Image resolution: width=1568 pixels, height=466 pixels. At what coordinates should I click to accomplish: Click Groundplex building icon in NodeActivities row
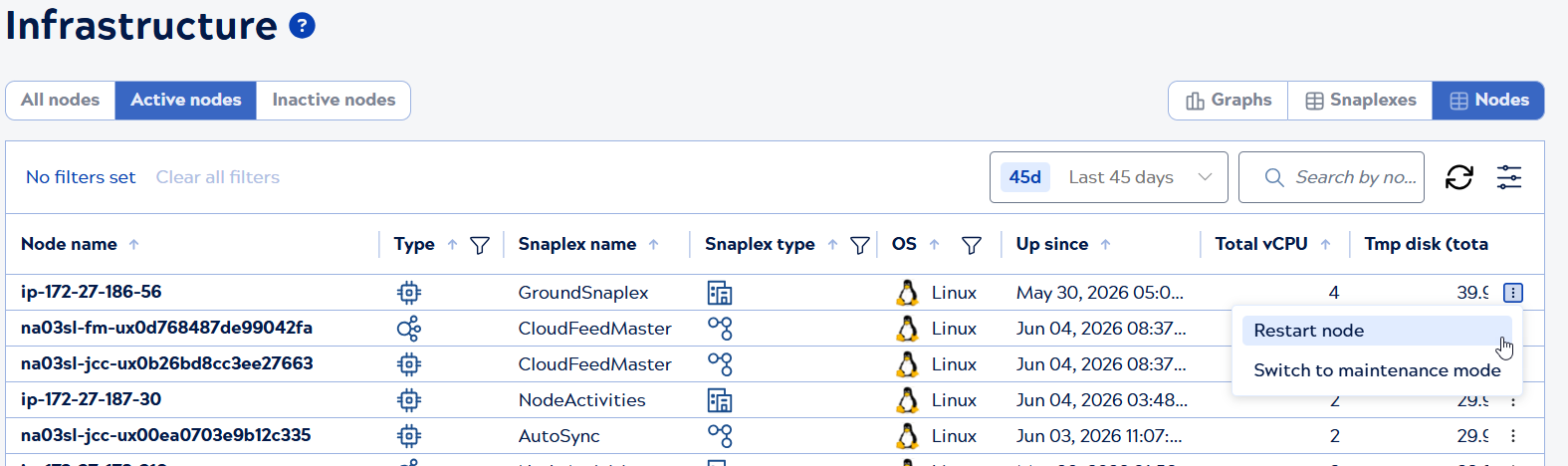(720, 400)
